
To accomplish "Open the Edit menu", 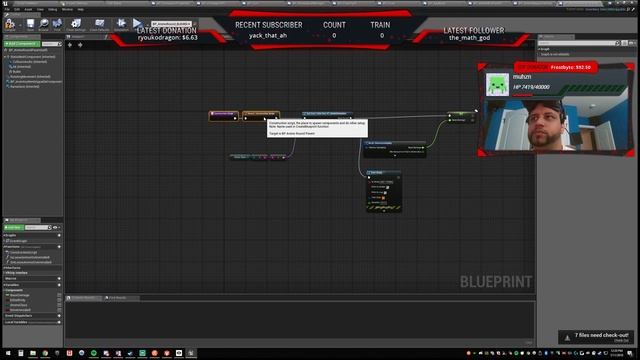I will (17, 9).
